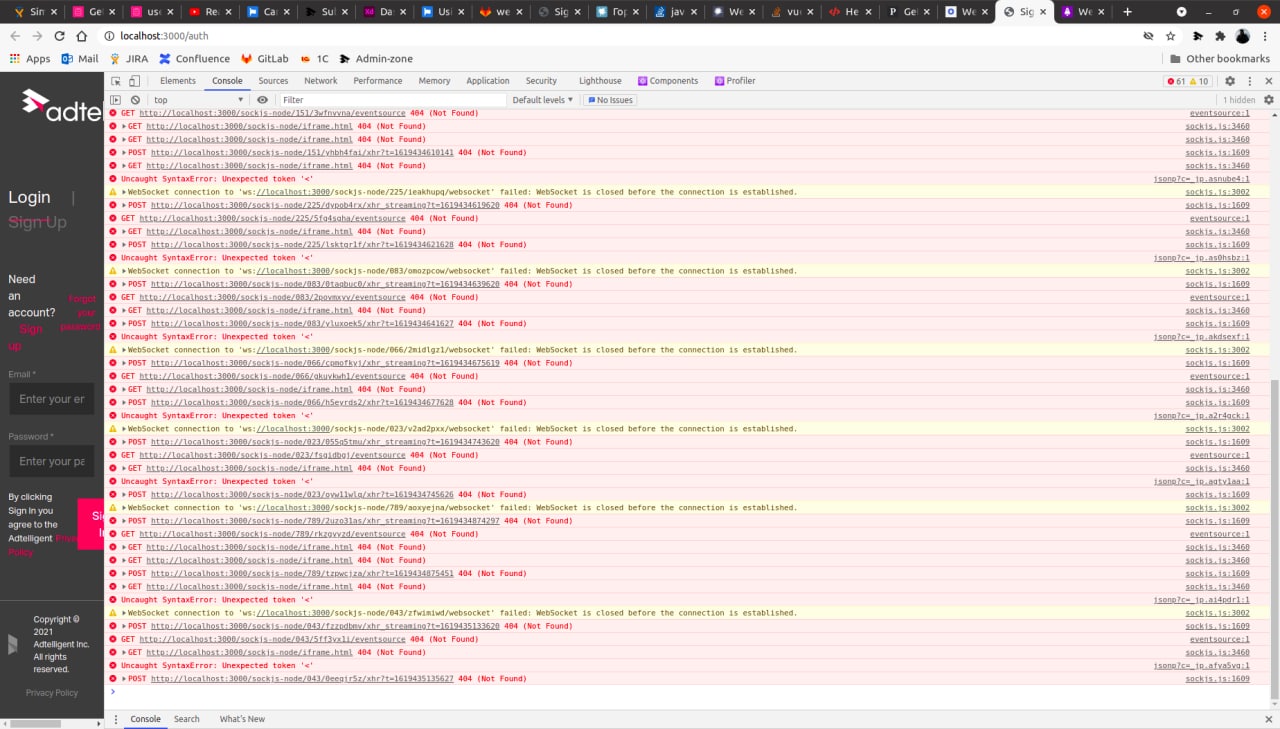Switch to the Application tab
1280x729 pixels.
pos(488,81)
